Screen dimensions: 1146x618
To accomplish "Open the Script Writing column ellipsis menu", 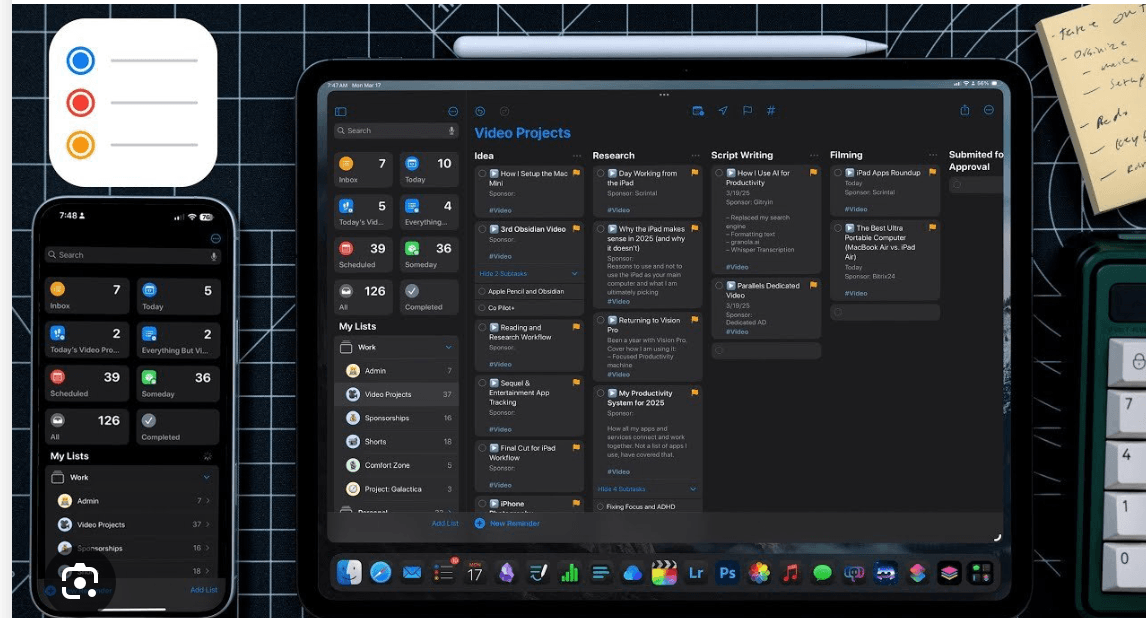I will [814, 156].
